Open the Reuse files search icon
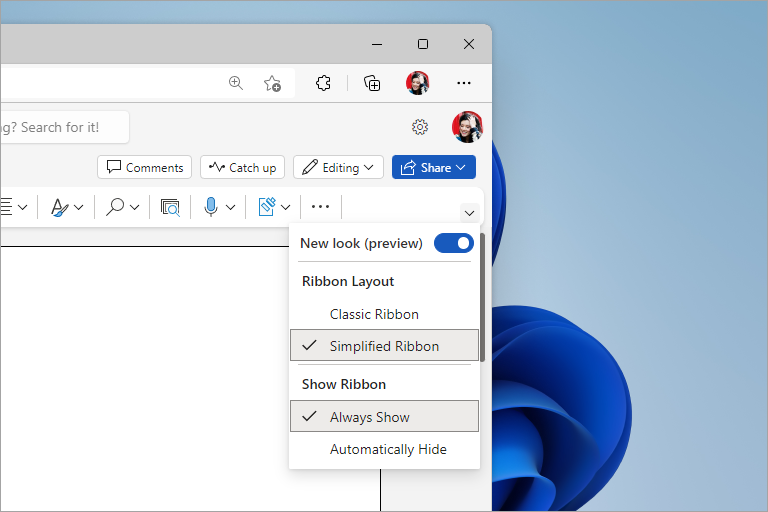Image resolution: width=768 pixels, height=512 pixels. tap(170, 207)
